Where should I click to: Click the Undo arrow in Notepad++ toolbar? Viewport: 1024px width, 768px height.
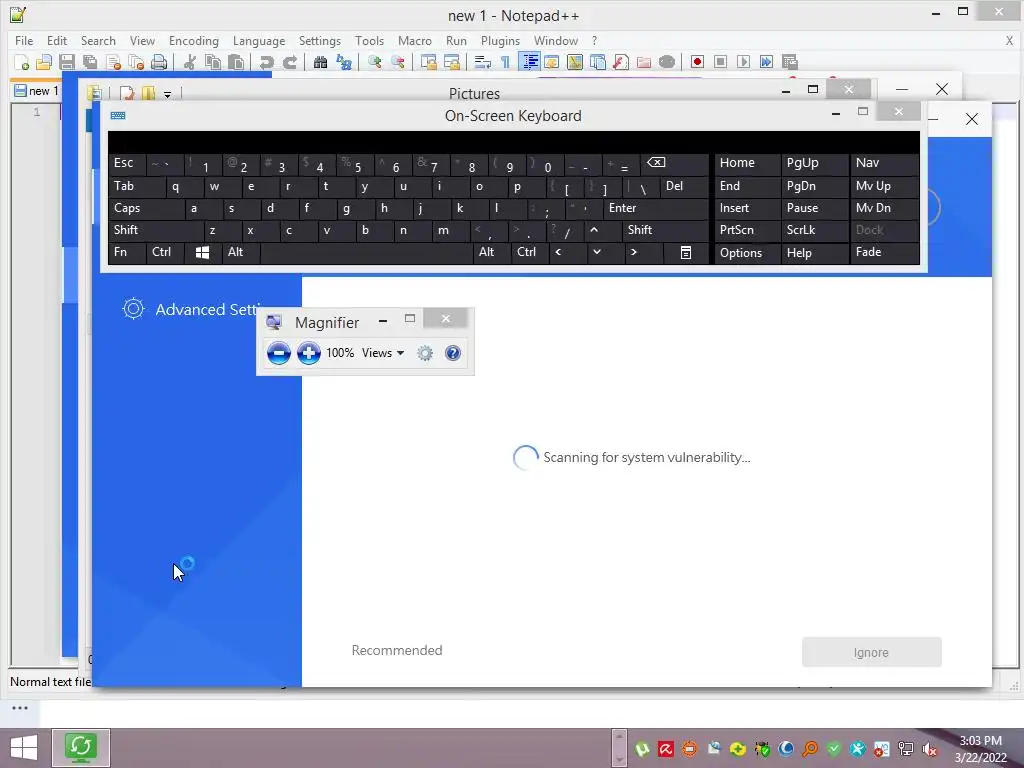(266, 62)
